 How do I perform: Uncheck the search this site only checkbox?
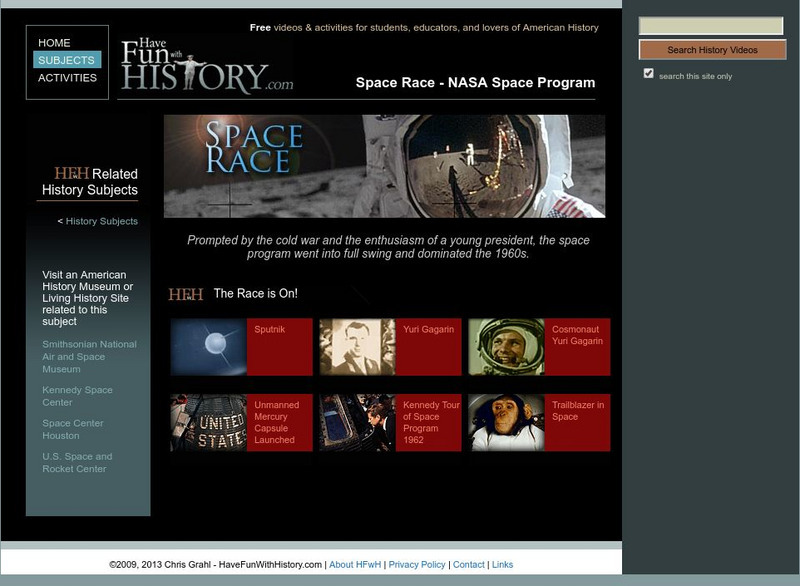(x=648, y=73)
